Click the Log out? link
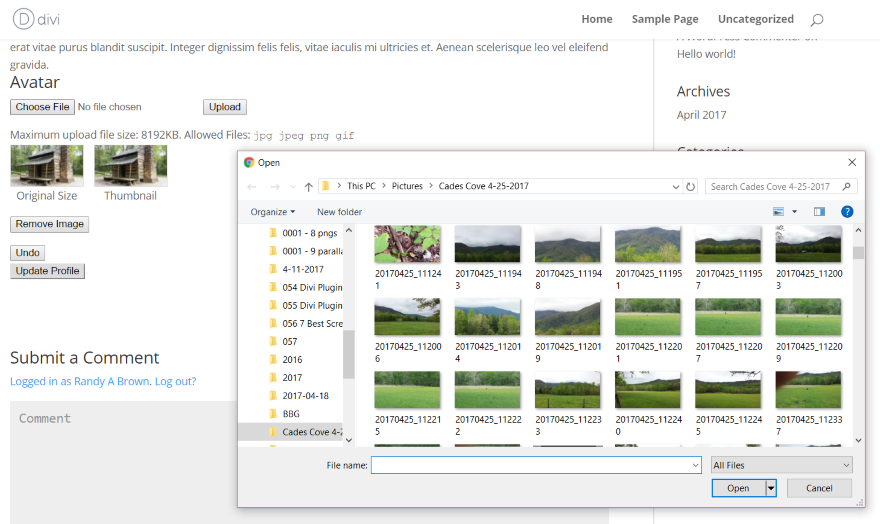The width and height of the screenshot is (880, 524). pos(176,381)
